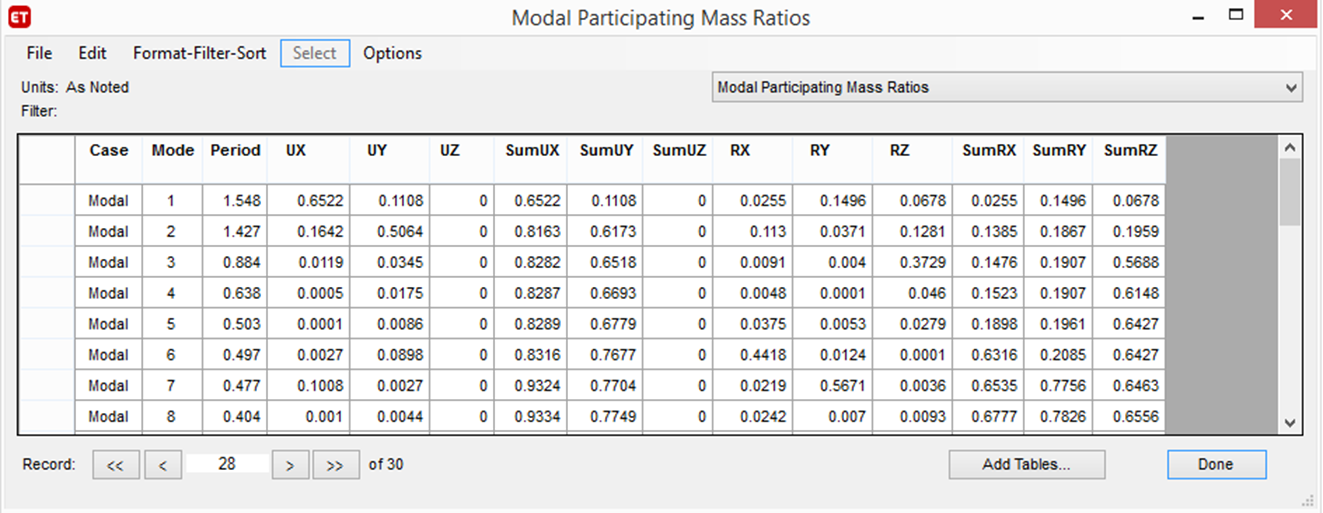Click the record number input field
This screenshot has height=513, width=1323.
pos(227,464)
